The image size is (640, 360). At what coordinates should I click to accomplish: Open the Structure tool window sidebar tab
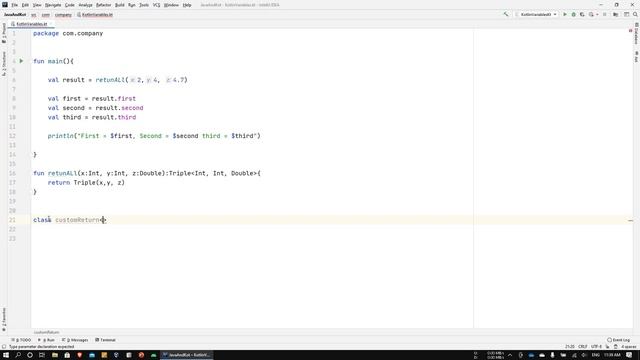(4, 63)
